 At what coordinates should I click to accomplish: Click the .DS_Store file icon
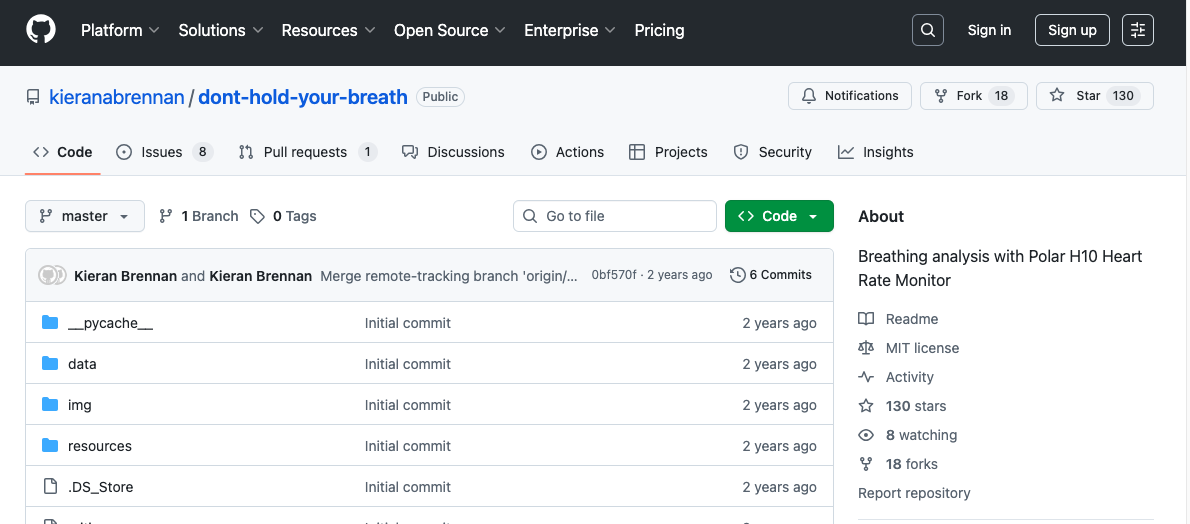[50, 487]
